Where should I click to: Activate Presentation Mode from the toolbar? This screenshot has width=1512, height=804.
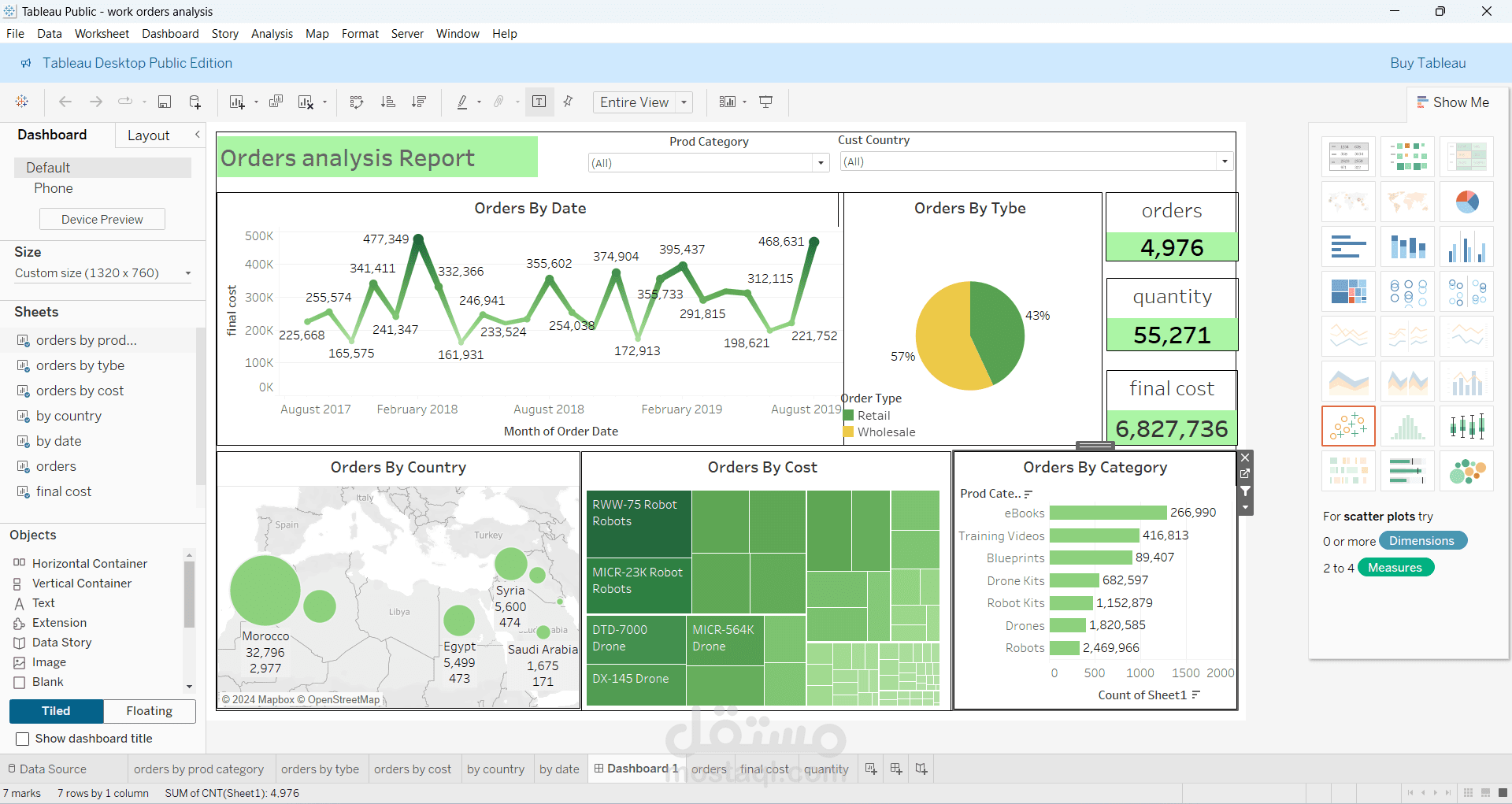coord(765,102)
